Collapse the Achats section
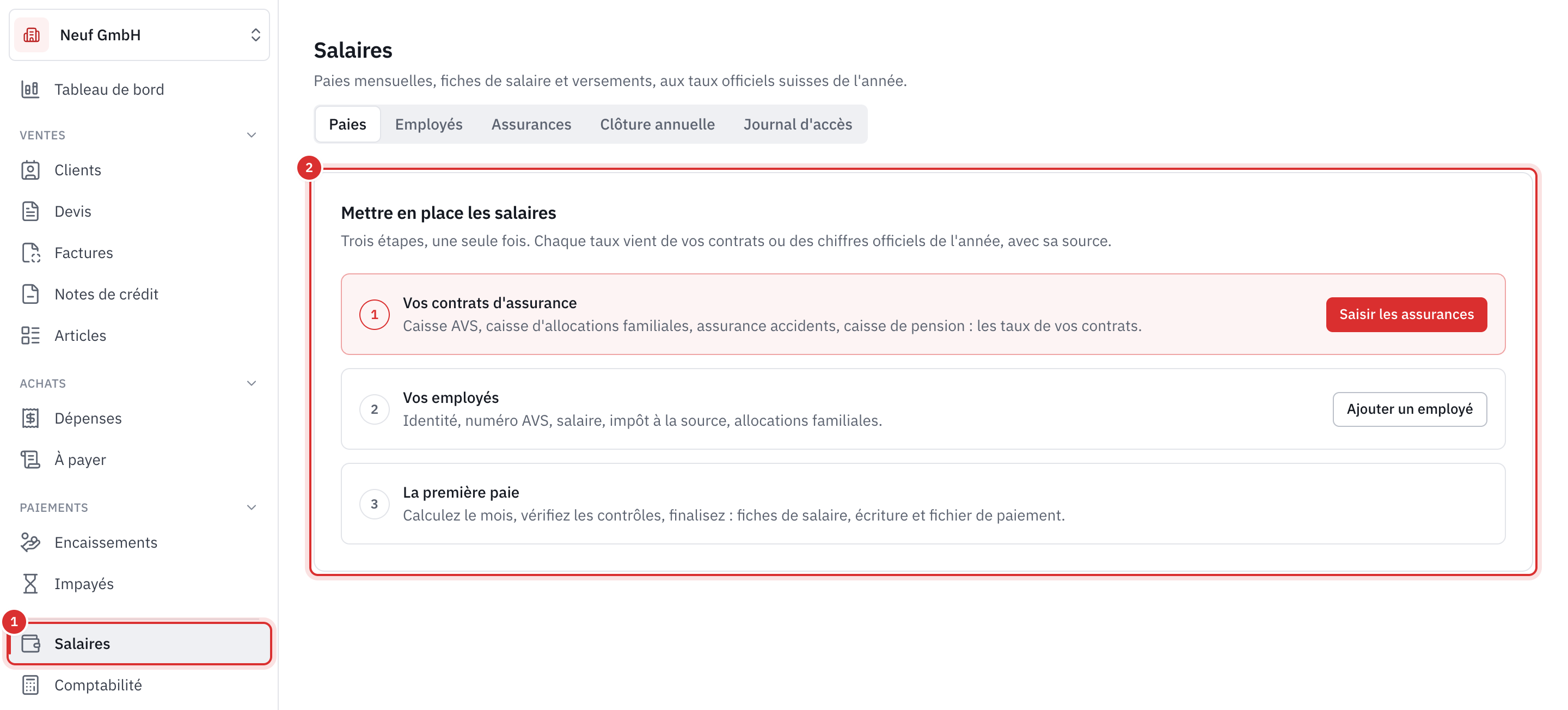Viewport: 1568px width, 710px height. 252,384
